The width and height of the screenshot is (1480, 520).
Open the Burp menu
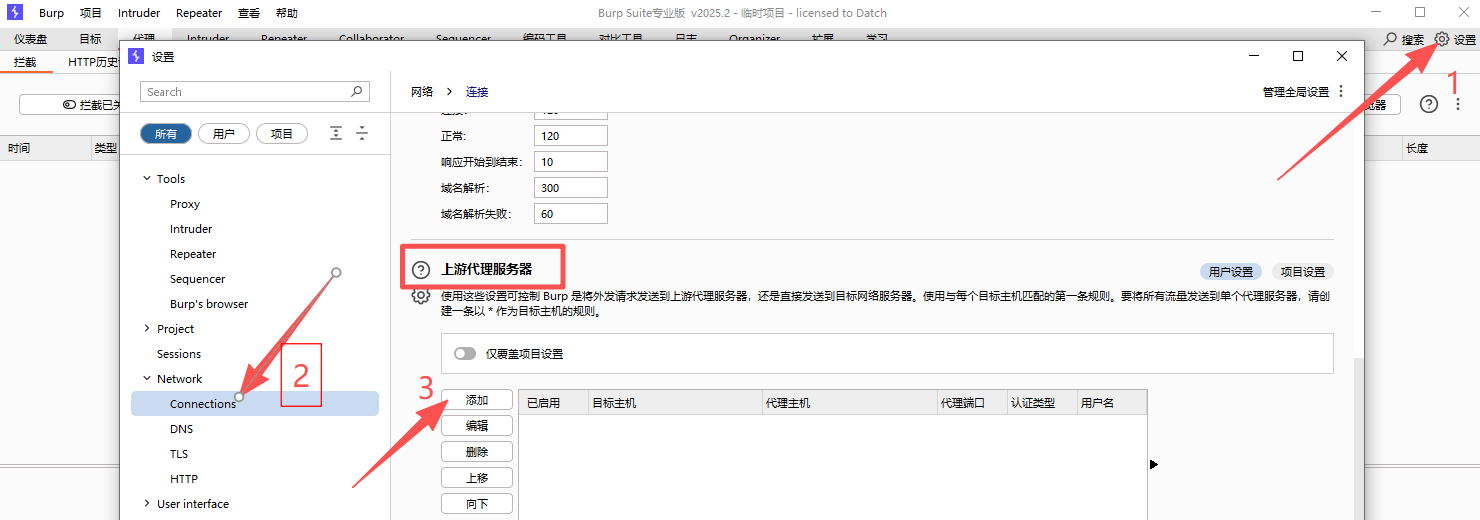coord(51,13)
